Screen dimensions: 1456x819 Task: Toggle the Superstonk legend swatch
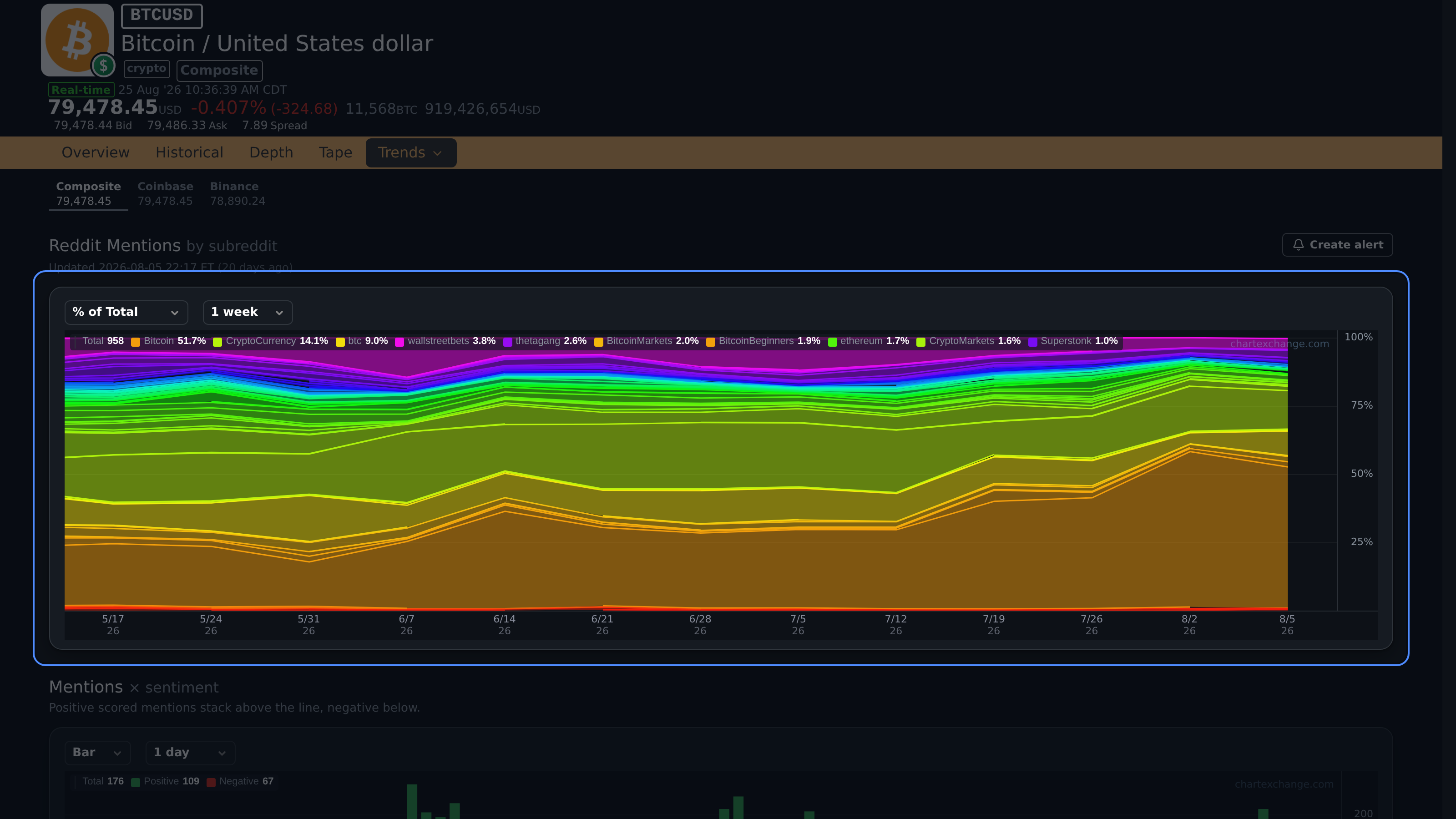1033,341
